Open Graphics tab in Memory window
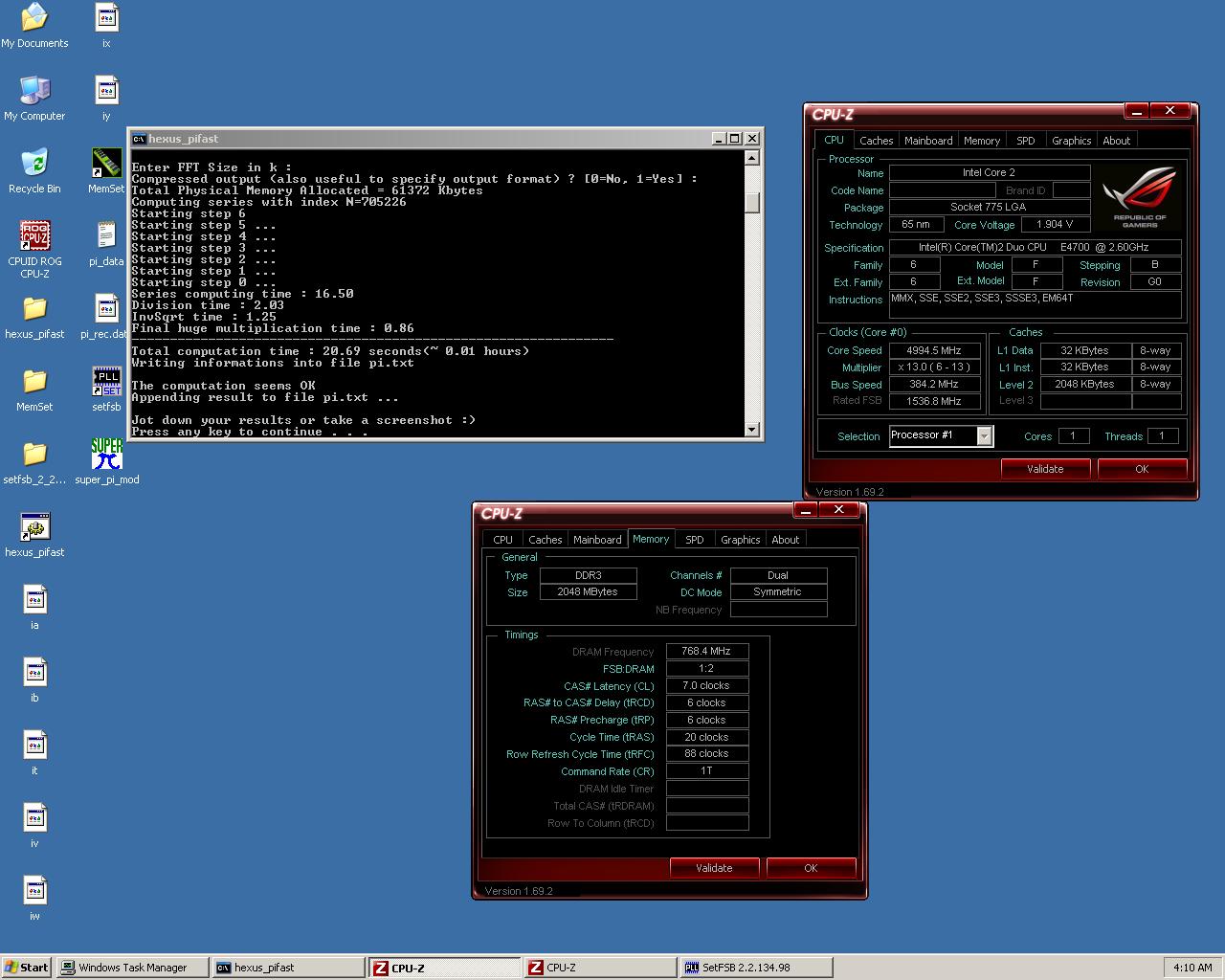The height and width of the screenshot is (980, 1225). (740, 540)
